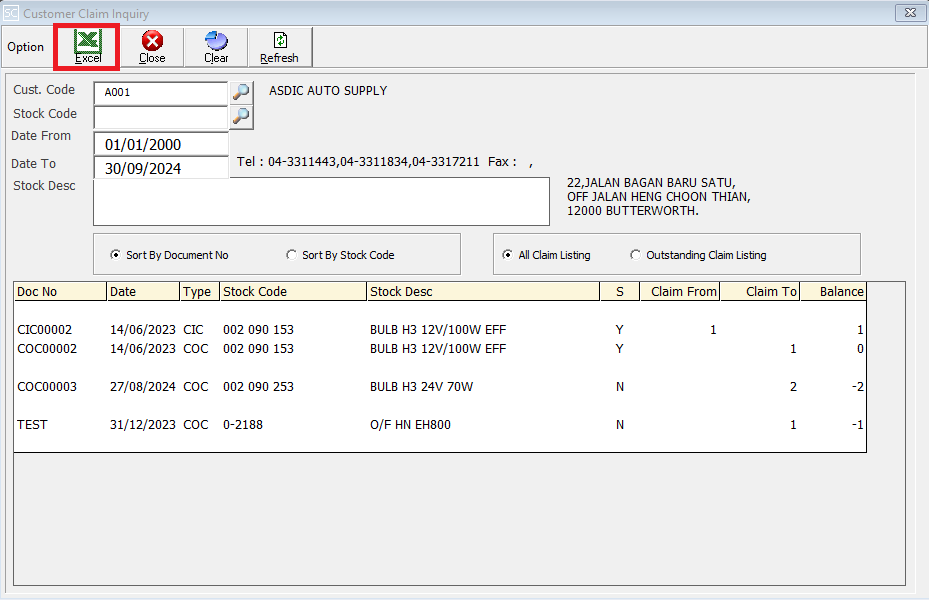Select row with document TEST
This screenshot has width=929, height=600.
click(440, 425)
